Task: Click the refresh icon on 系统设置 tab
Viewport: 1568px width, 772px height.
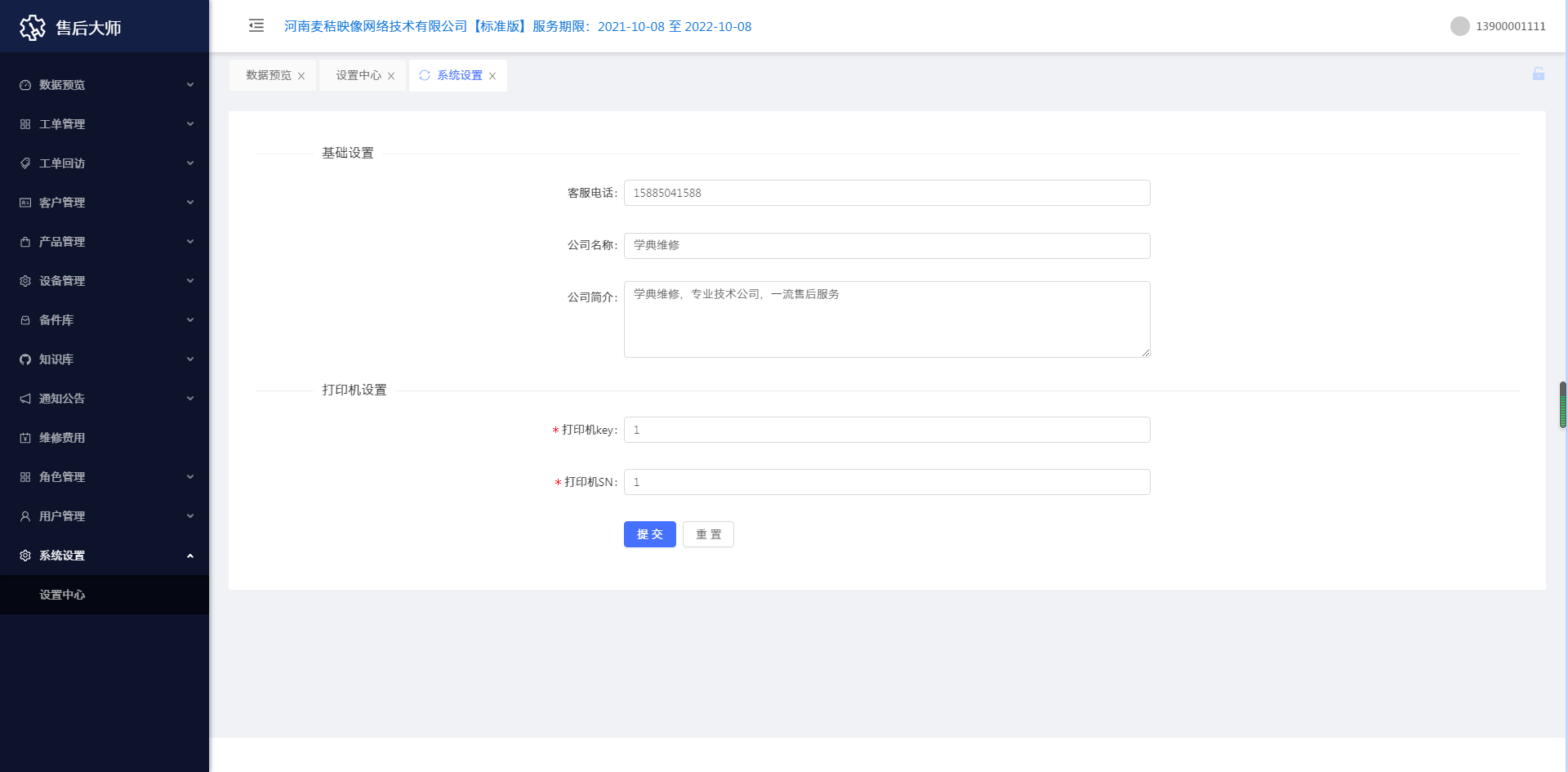Action: tap(425, 75)
